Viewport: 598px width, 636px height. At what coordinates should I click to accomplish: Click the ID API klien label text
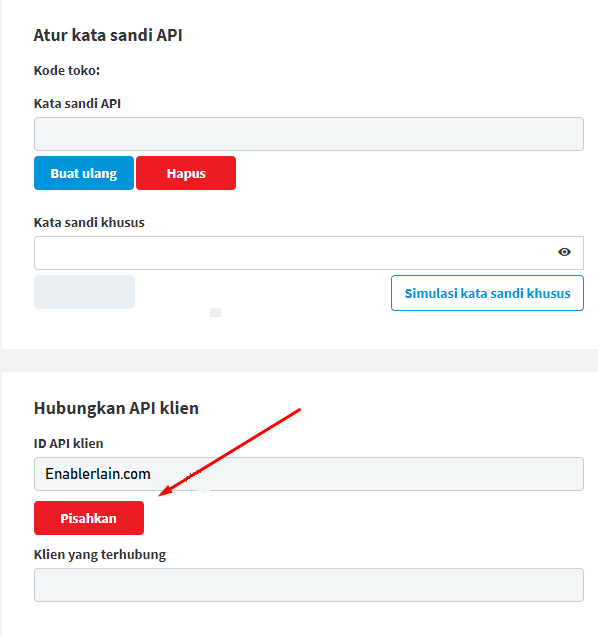[x=69, y=443]
